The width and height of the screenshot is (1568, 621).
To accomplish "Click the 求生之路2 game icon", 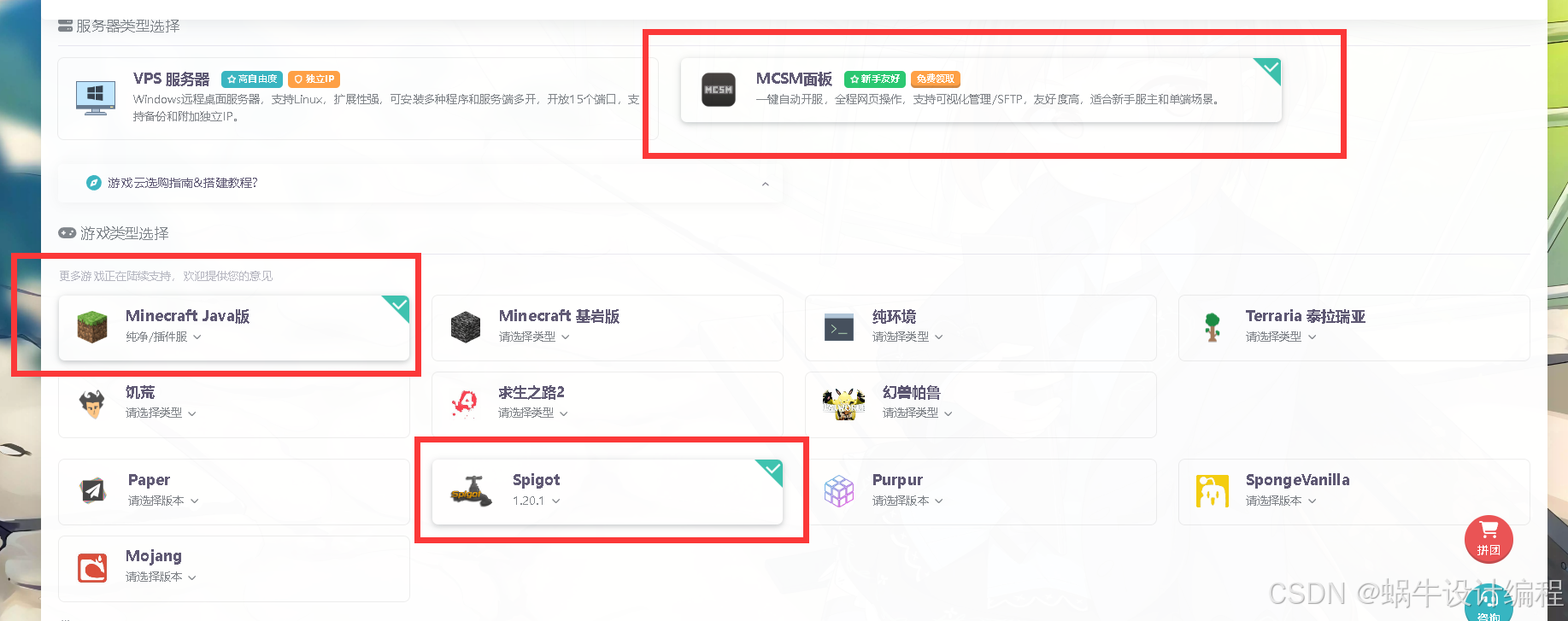I will coord(466,403).
